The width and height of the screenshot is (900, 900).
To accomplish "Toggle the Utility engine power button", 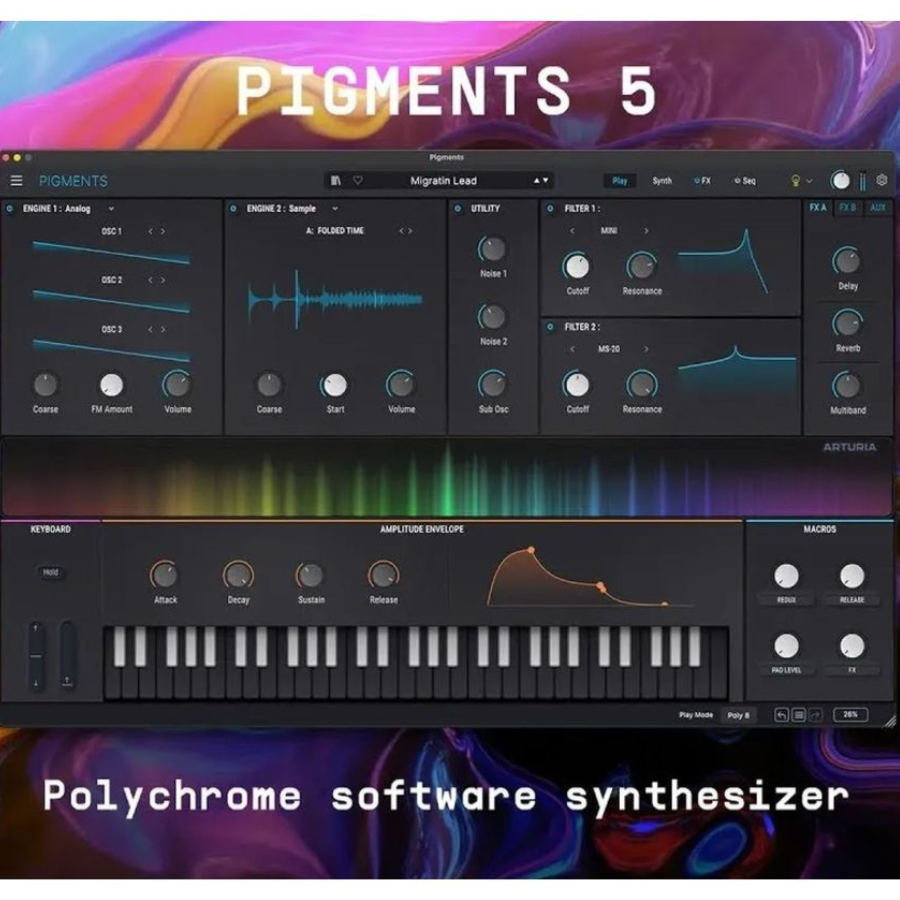I will (457, 208).
